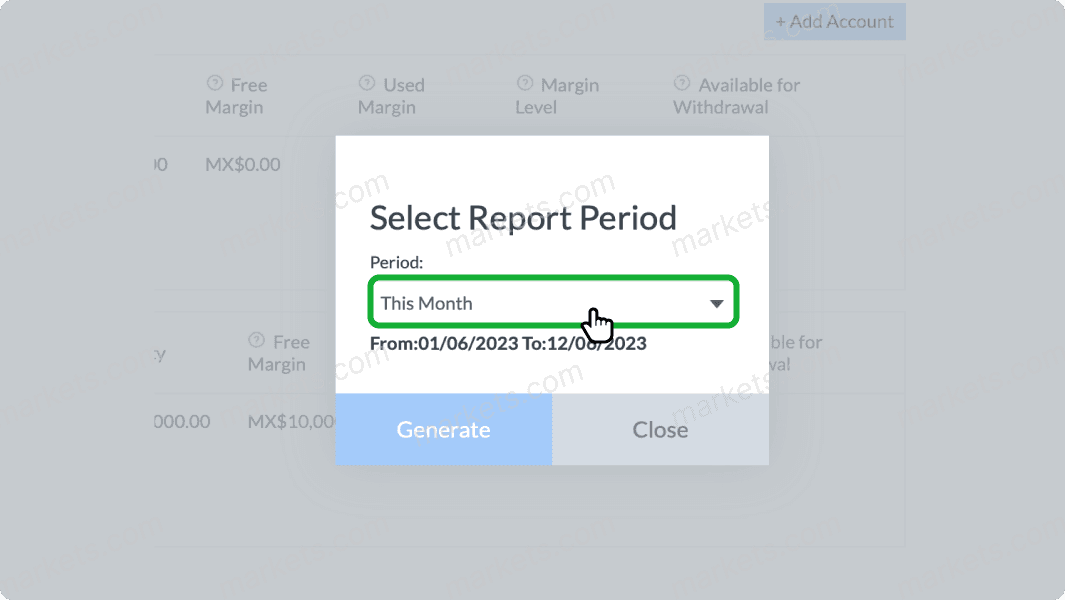
Task: Click the help icon beside Free Margin header
Action: pyautogui.click(x=215, y=84)
